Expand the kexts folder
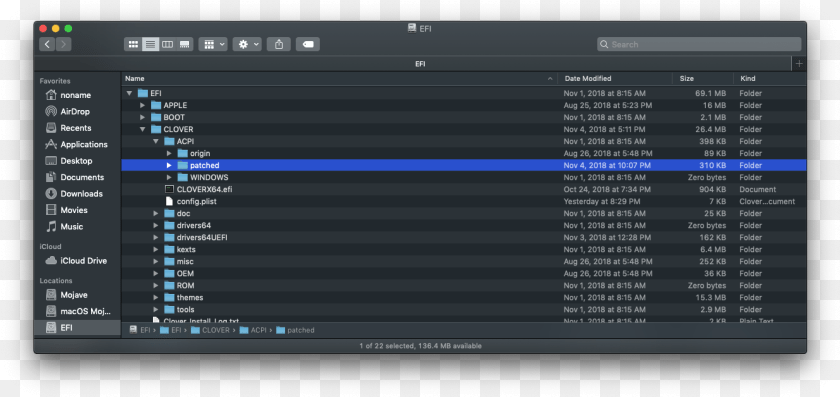The height and width of the screenshot is (397, 840). pos(155,250)
